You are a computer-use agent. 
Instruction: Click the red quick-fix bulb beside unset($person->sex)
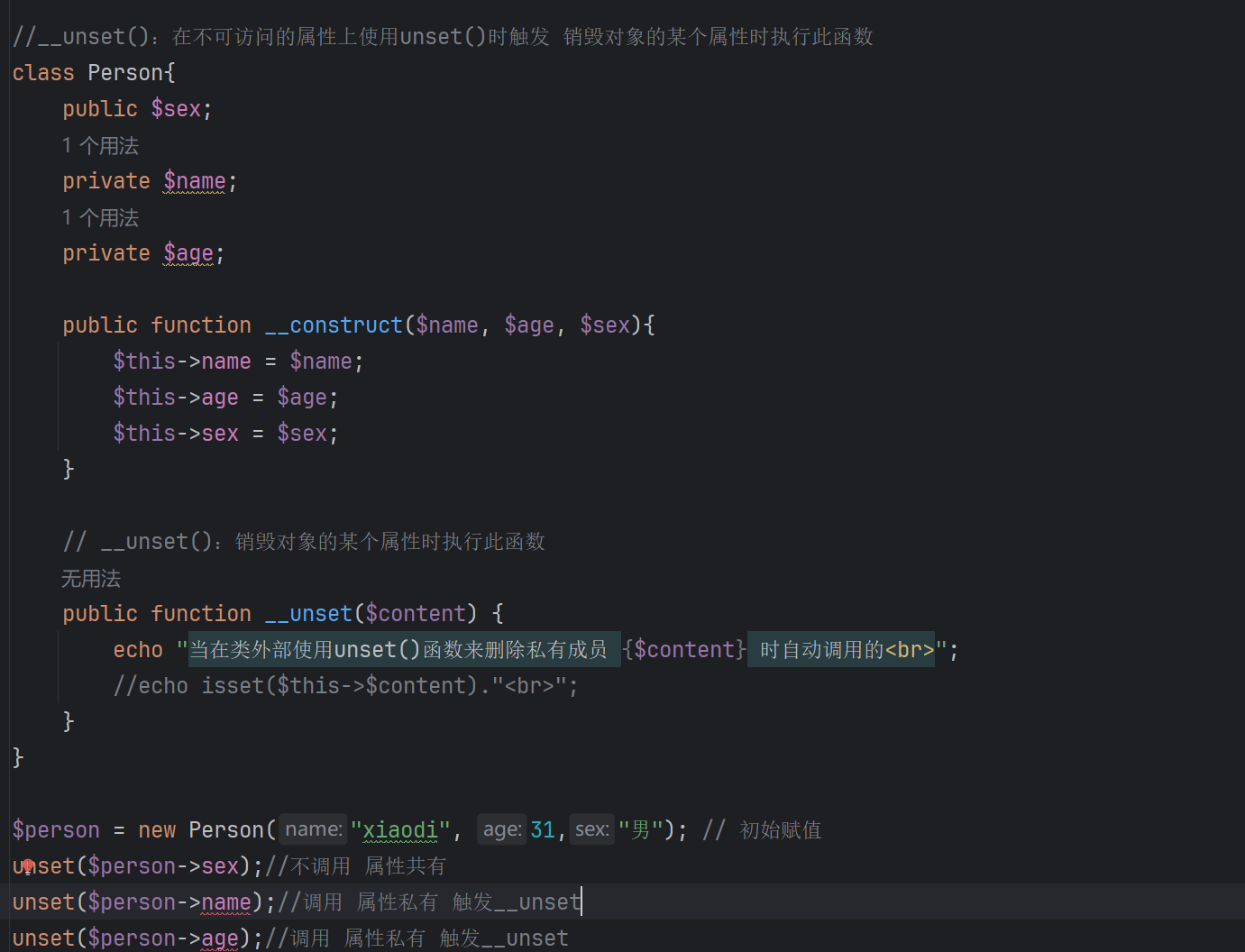(28, 866)
